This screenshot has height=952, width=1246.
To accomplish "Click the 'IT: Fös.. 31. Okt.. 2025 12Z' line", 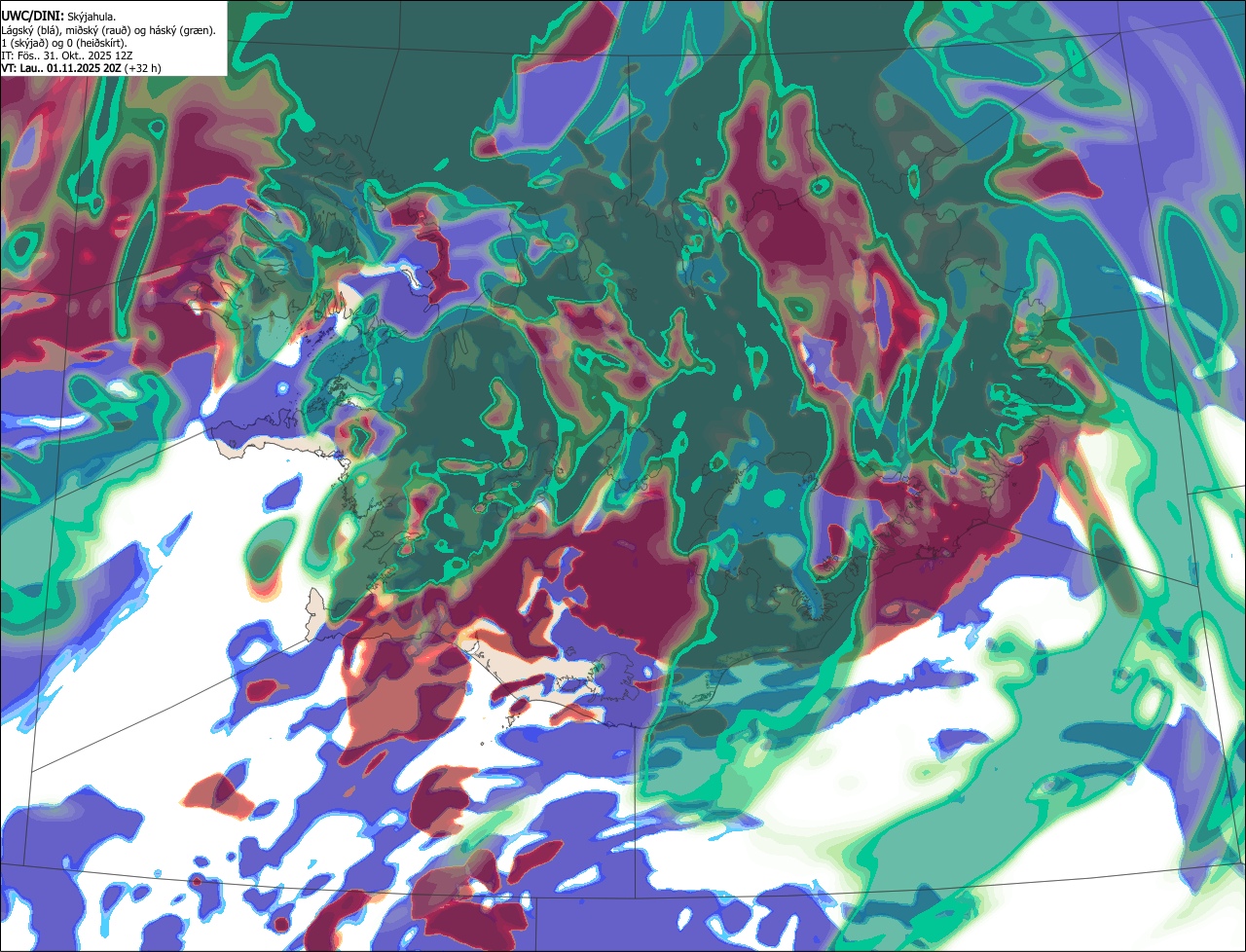I will pyautogui.click(x=66, y=55).
